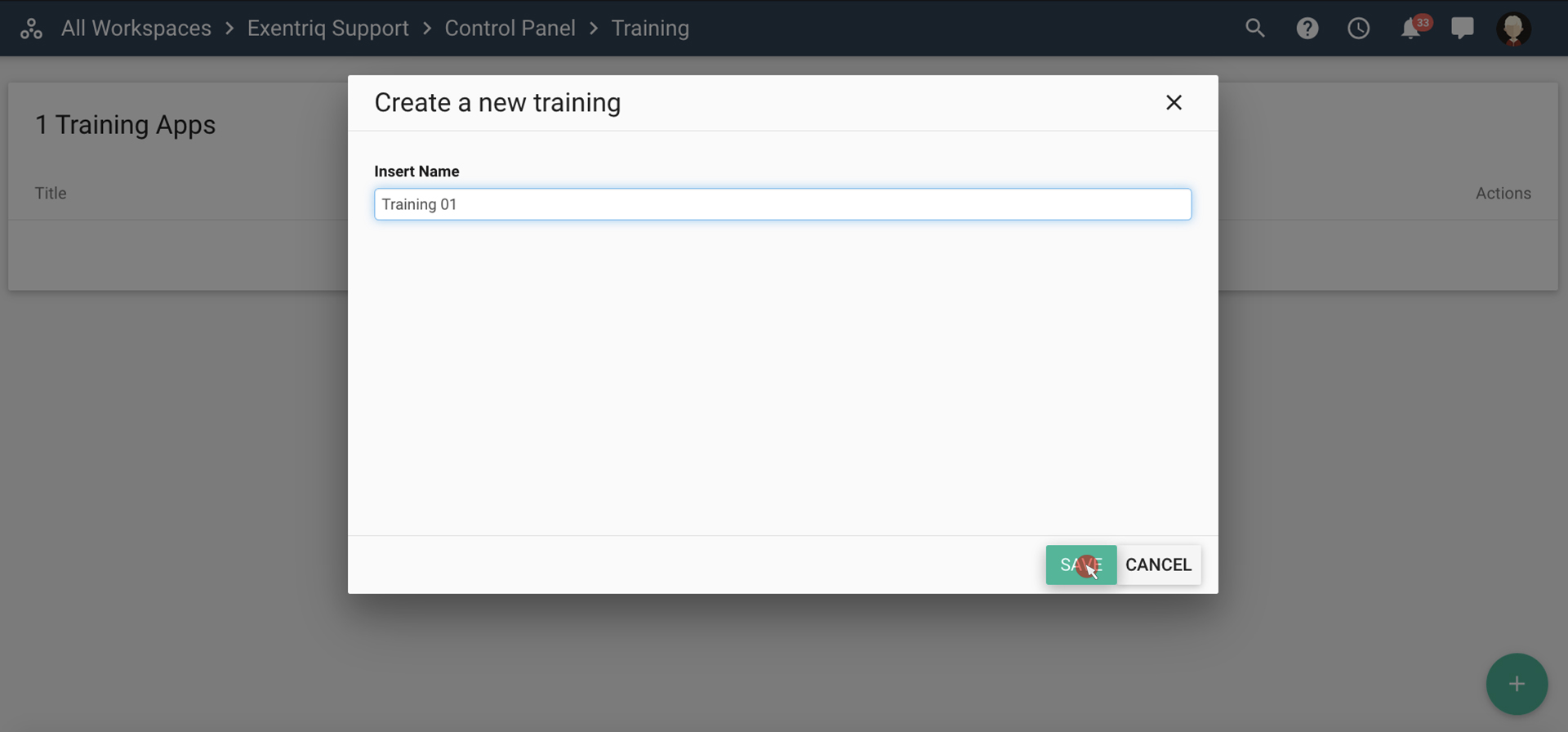Select the Training breadcrumb
1568x732 pixels.
[650, 29]
